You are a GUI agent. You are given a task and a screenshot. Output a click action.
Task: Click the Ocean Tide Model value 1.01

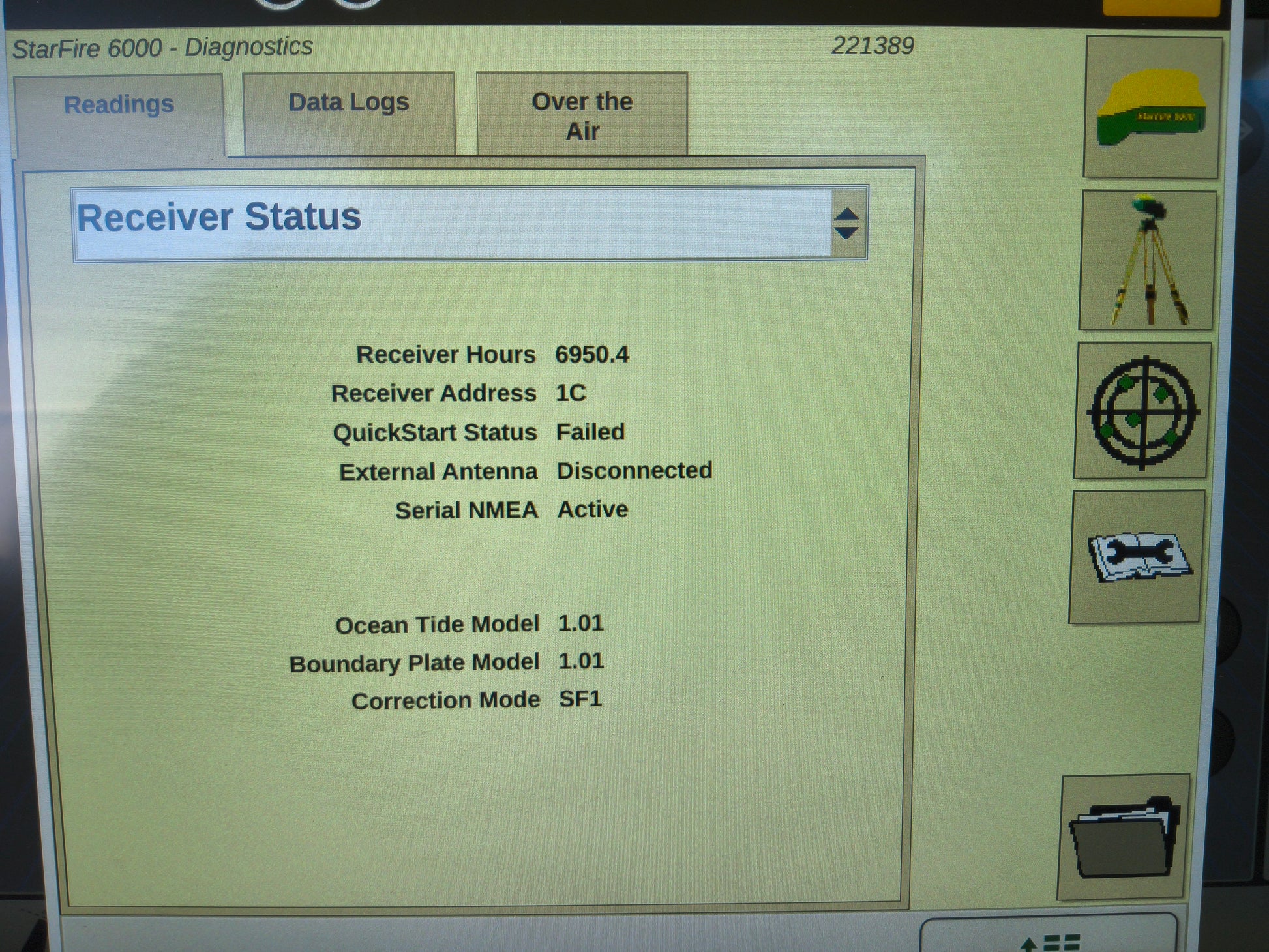point(581,623)
